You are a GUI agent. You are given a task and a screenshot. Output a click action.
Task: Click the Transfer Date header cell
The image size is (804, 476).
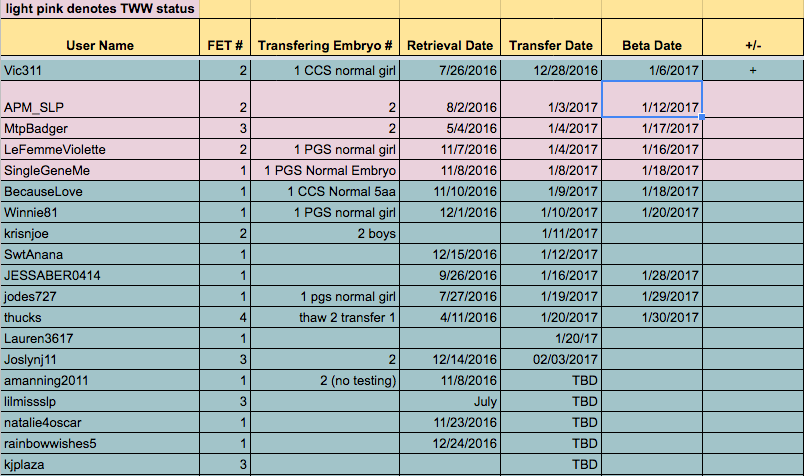tap(551, 45)
